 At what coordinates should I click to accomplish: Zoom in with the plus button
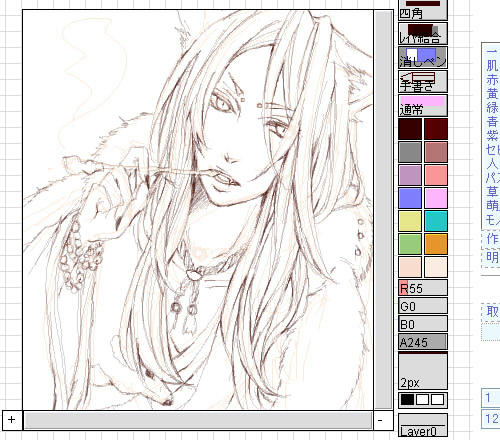pos(12,420)
